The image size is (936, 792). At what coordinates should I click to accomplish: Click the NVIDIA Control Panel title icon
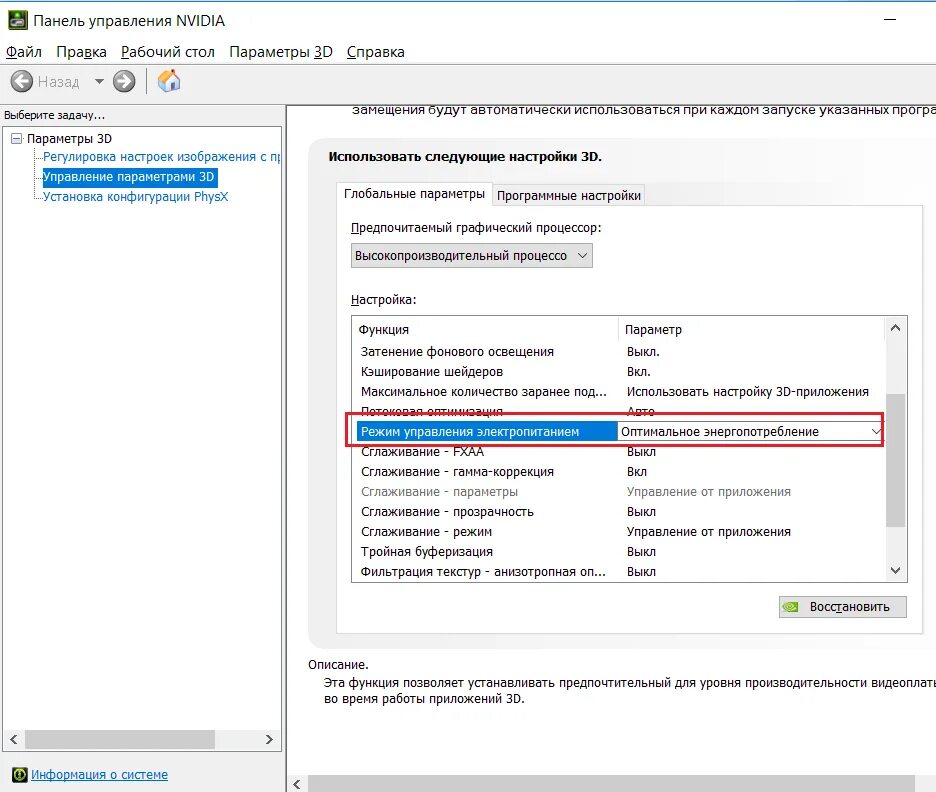[x=17, y=20]
